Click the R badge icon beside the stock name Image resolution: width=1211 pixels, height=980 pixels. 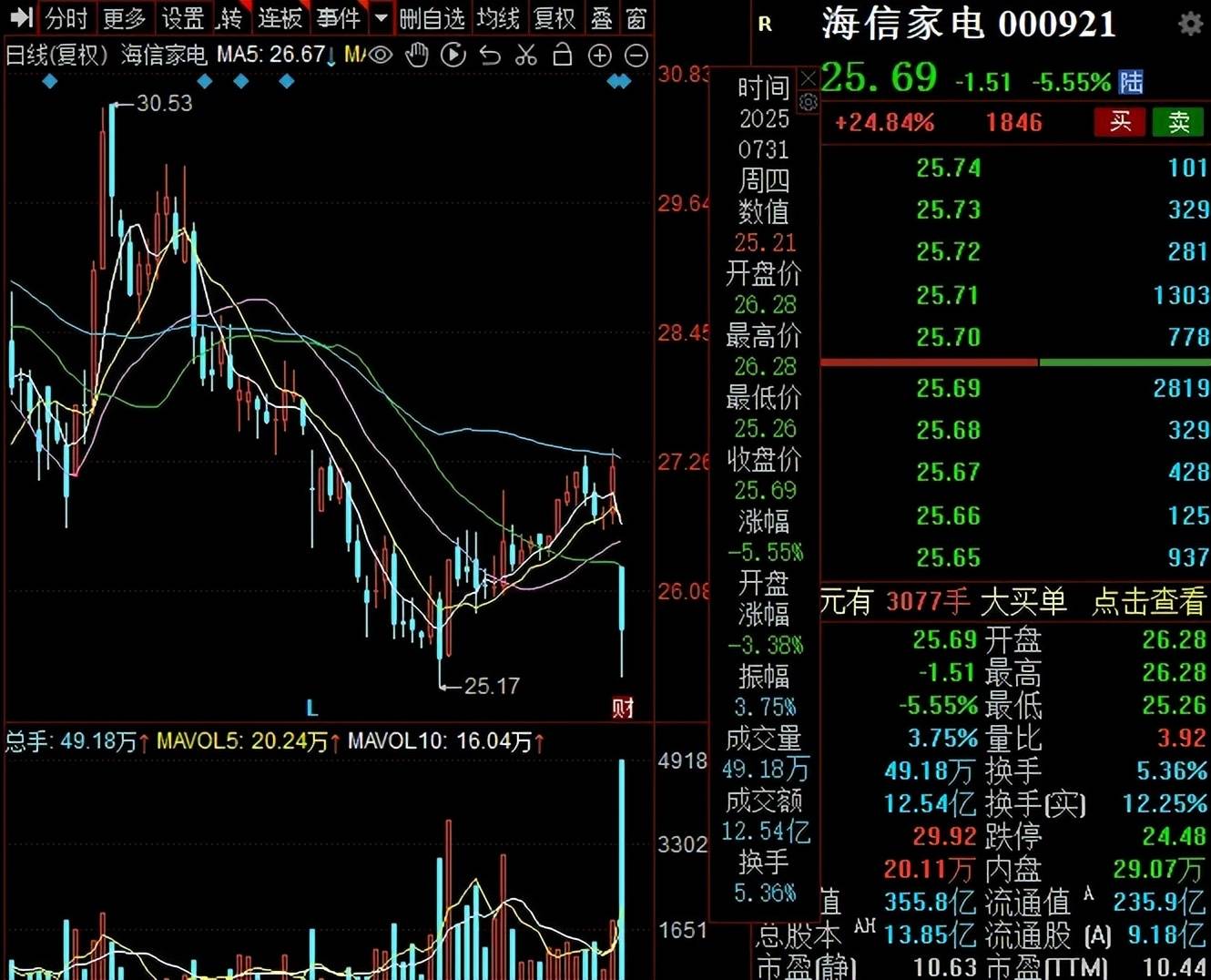pyautogui.click(x=765, y=25)
